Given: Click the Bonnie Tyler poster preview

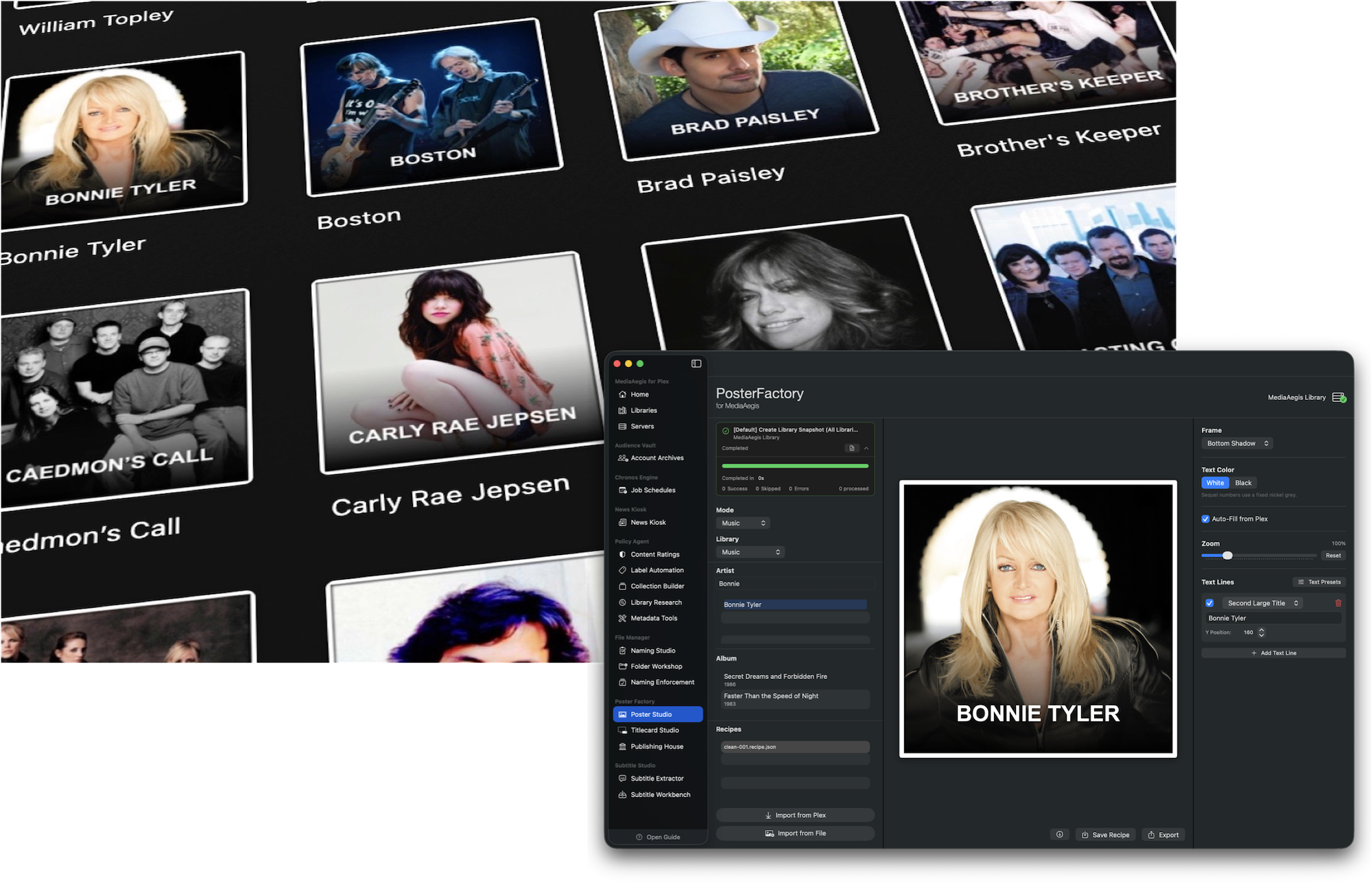Looking at the screenshot, I should pos(1038,619).
